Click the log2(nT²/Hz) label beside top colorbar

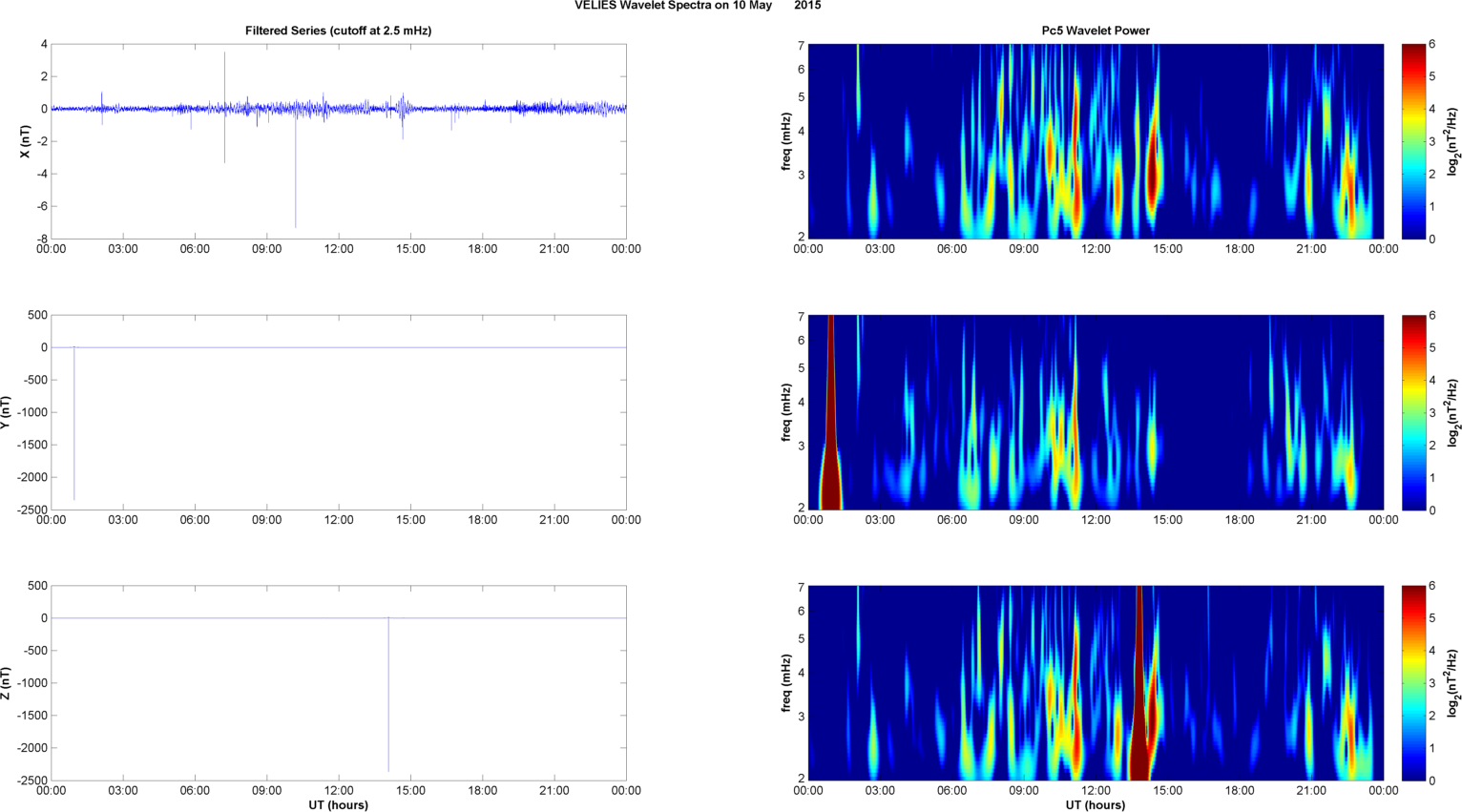coord(1453,141)
